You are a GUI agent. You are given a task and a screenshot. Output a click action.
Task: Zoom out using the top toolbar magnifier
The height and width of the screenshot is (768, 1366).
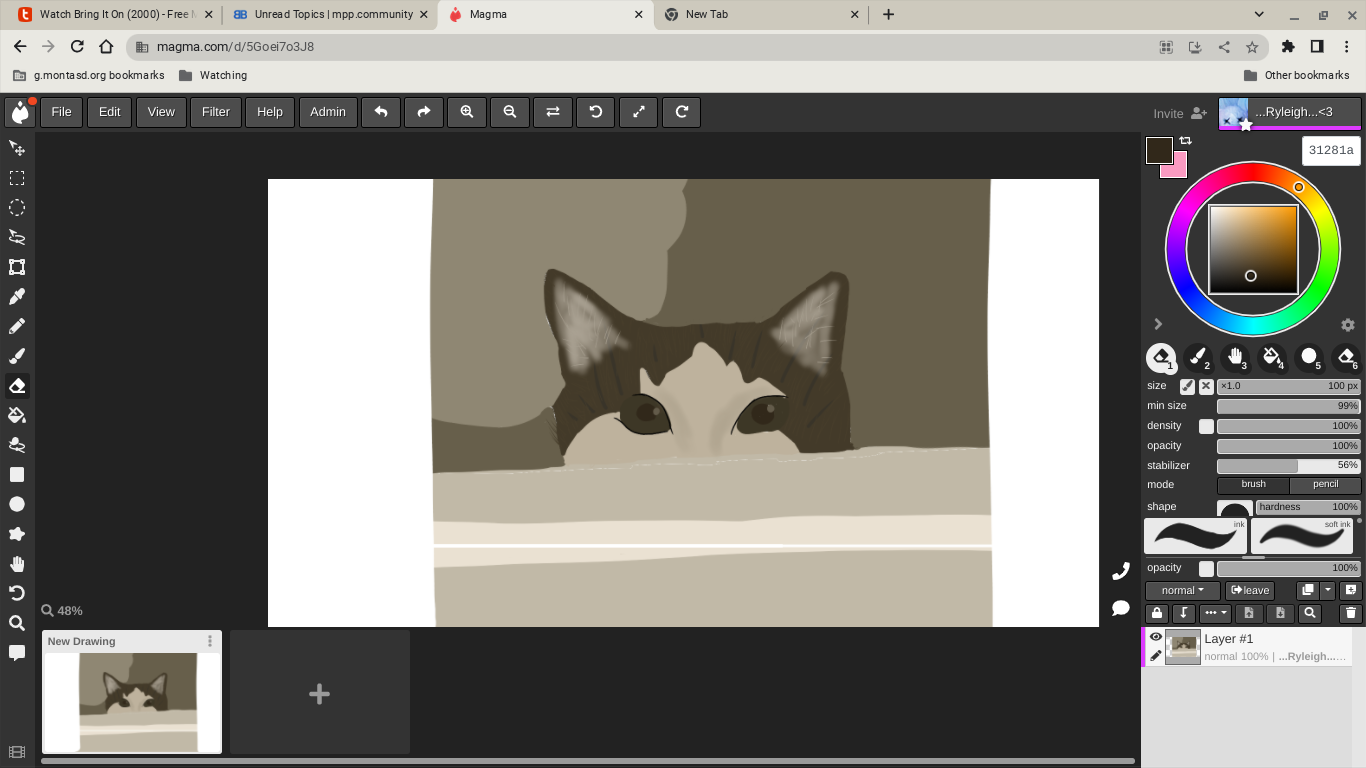pos(510,112)
